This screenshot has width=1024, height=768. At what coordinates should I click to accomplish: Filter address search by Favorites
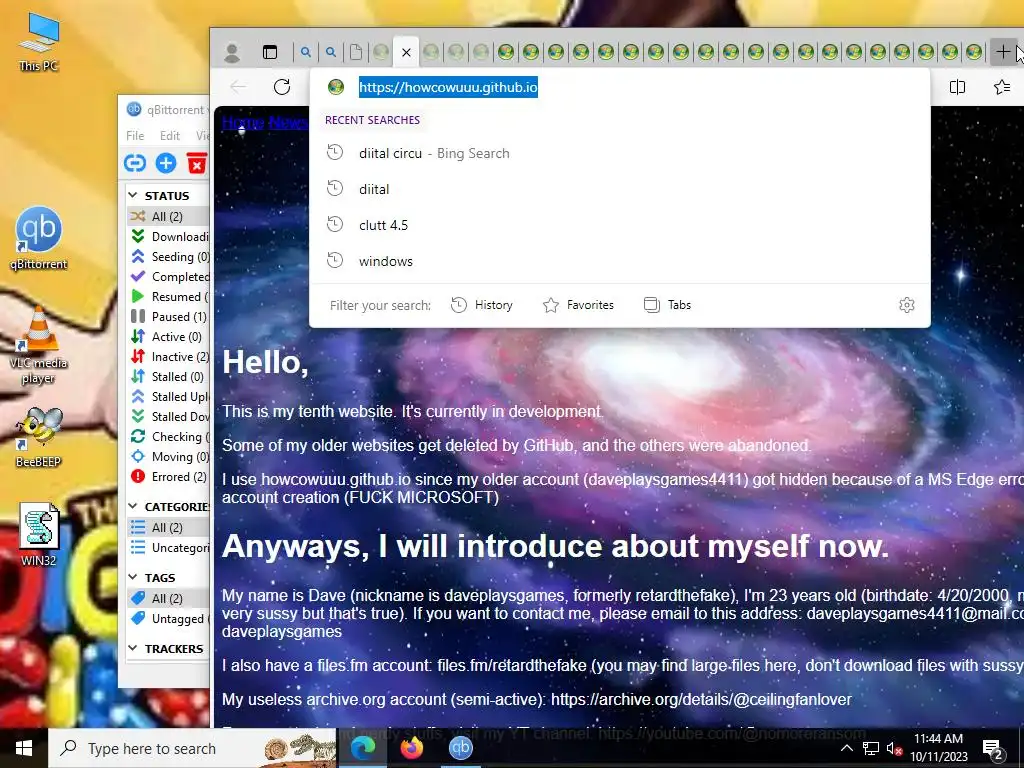click(x=579, y=305)
